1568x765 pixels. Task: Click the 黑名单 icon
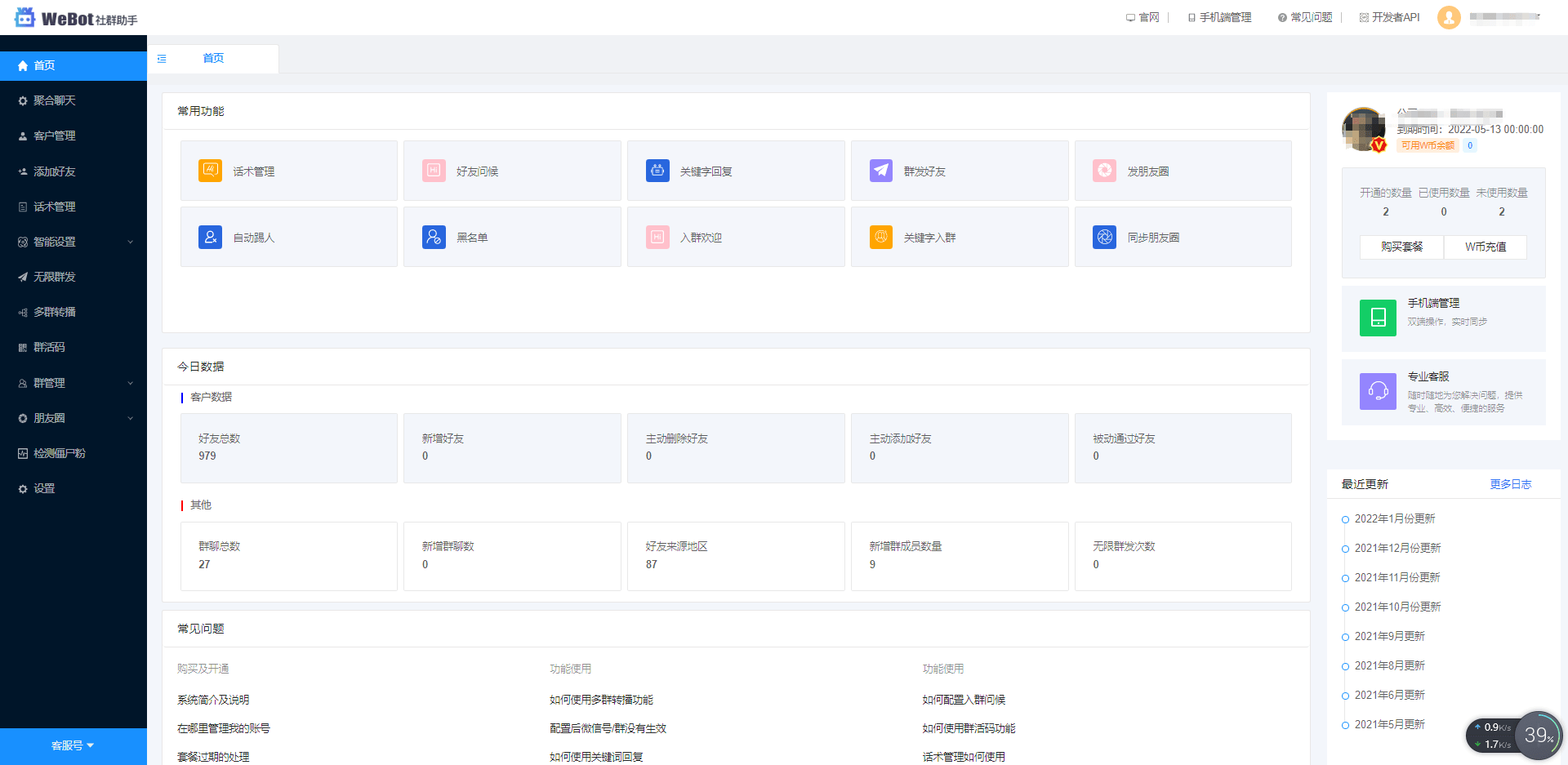(x=434, y=237)
